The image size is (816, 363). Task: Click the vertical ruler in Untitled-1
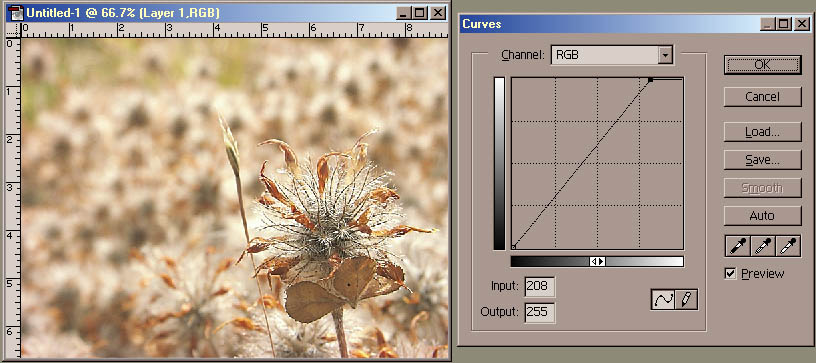click(x=13, y=198)
